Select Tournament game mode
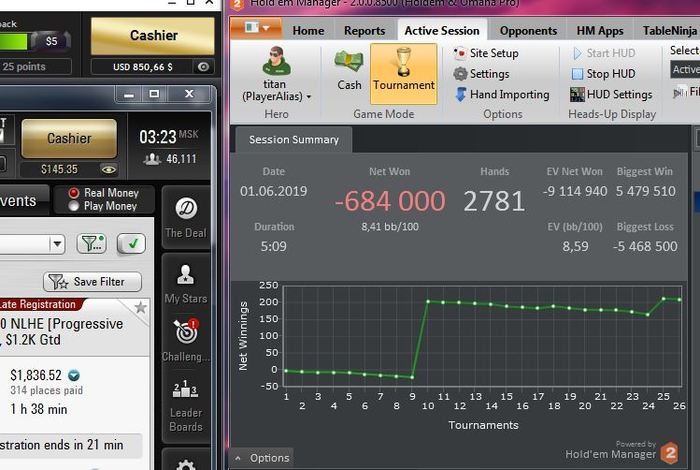The height and width of the screenshot is (470, 700). [x=404, y=74]
